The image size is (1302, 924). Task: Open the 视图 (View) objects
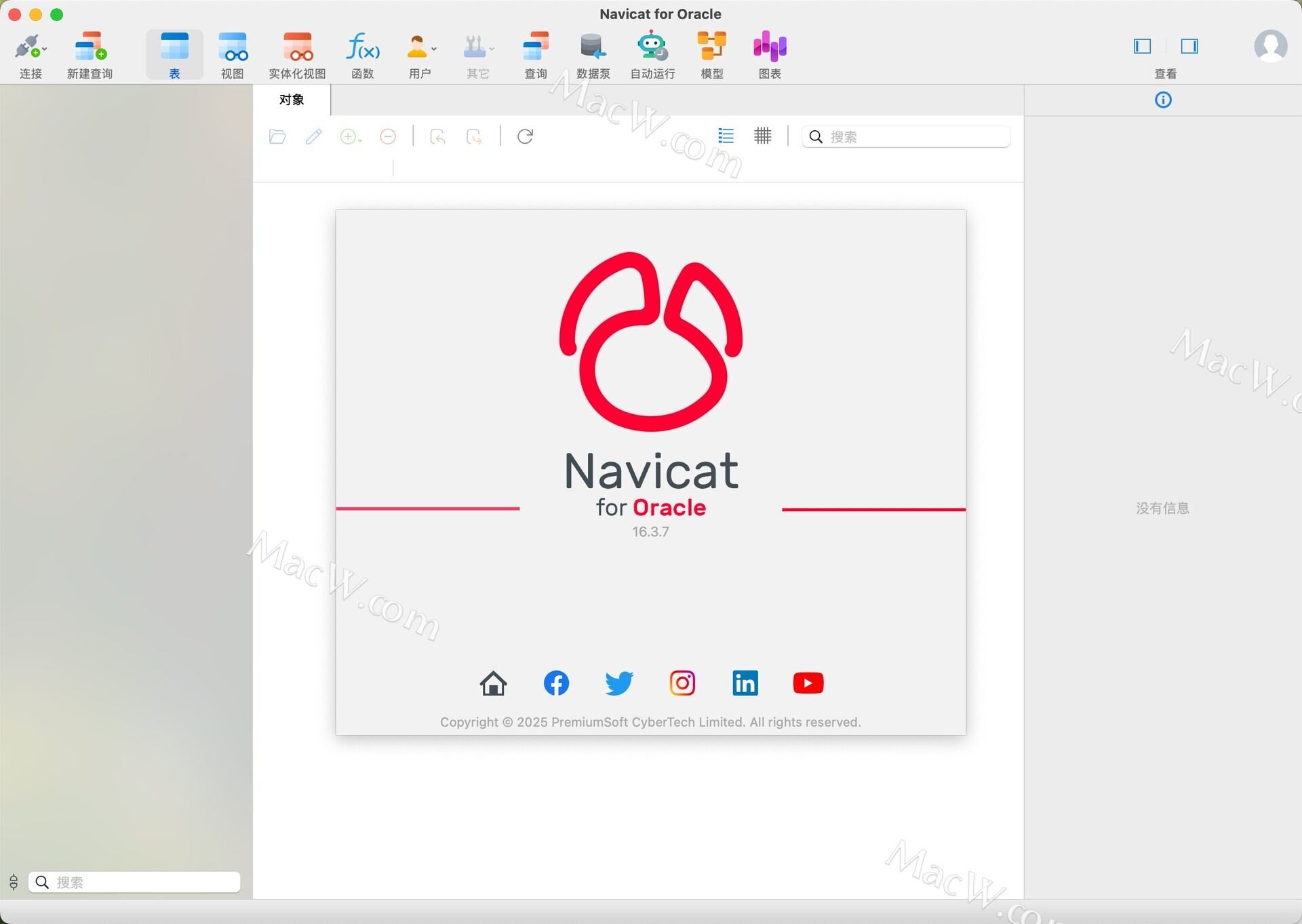coord(232,55)
